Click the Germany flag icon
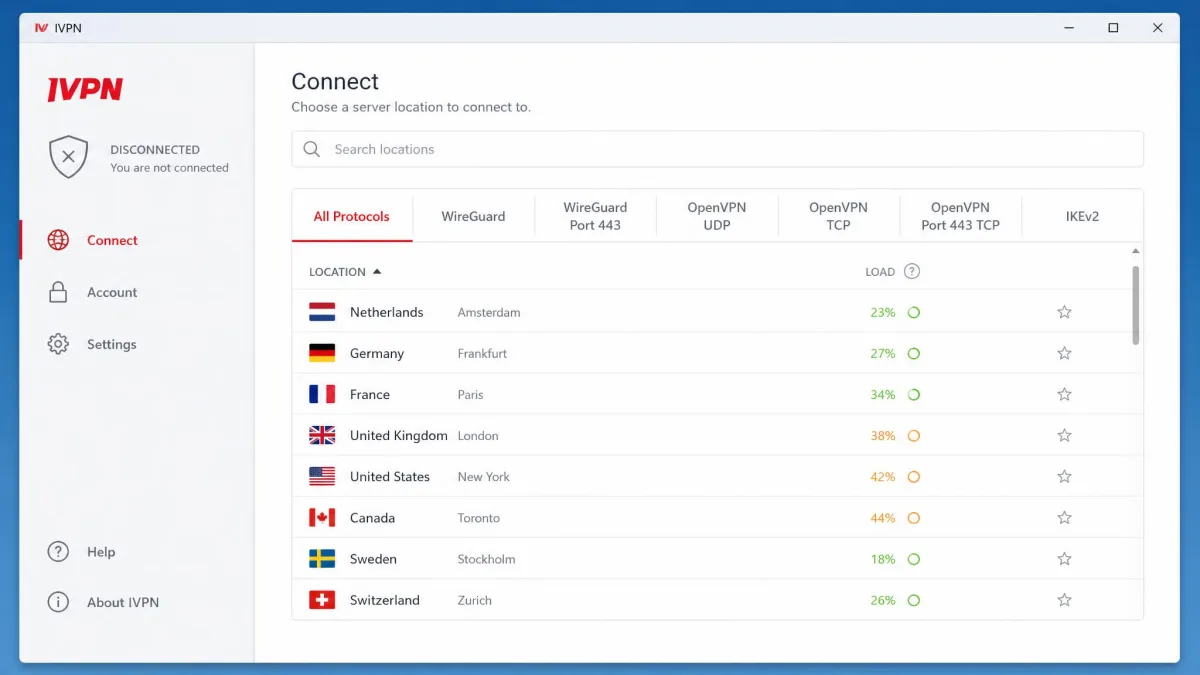Screen dimensions: 1200x675 [x=322, y=353]
